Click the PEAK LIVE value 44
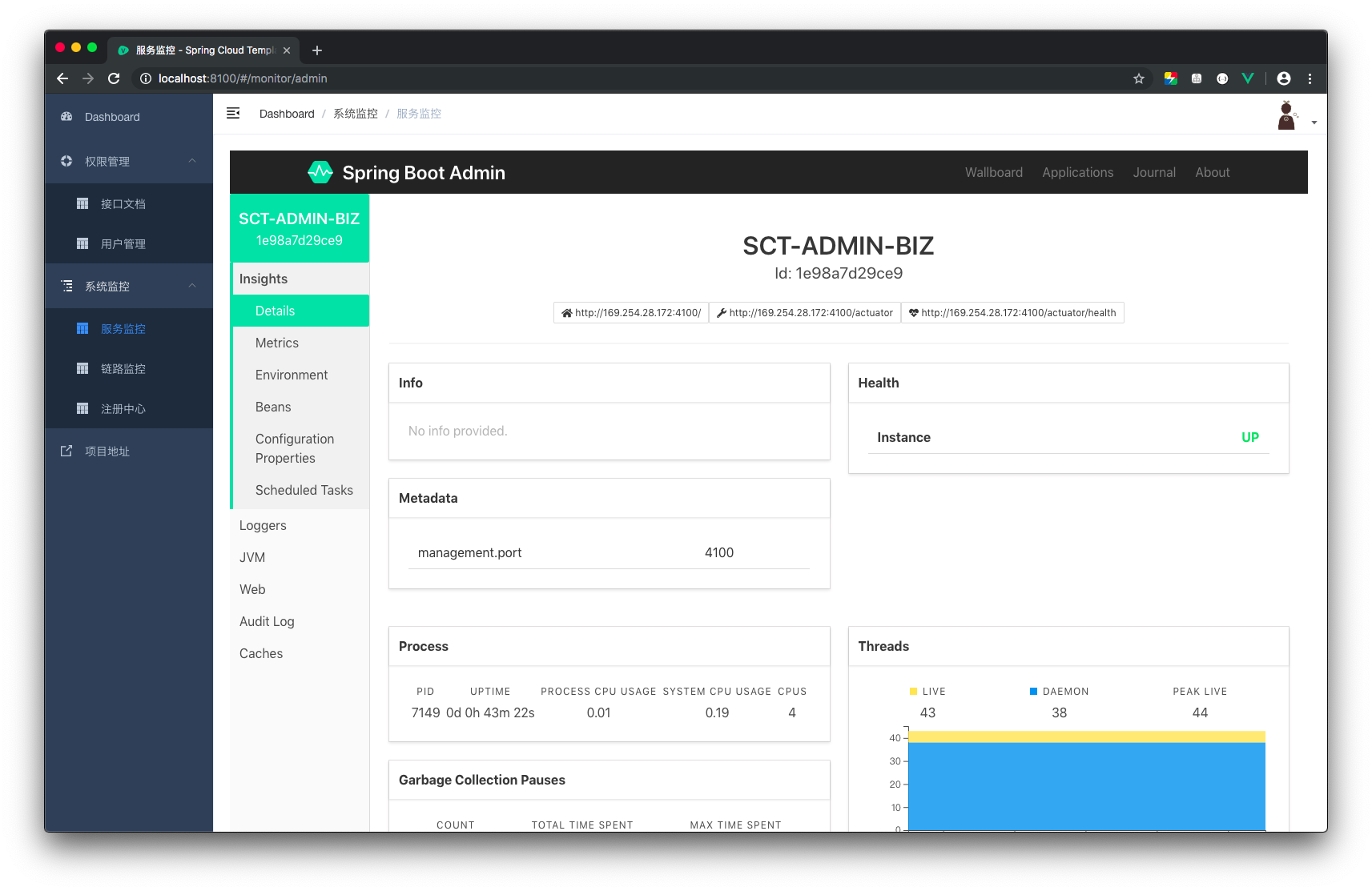The height and width of the screenshot is (891, 1372). (x=1200, y=712)
